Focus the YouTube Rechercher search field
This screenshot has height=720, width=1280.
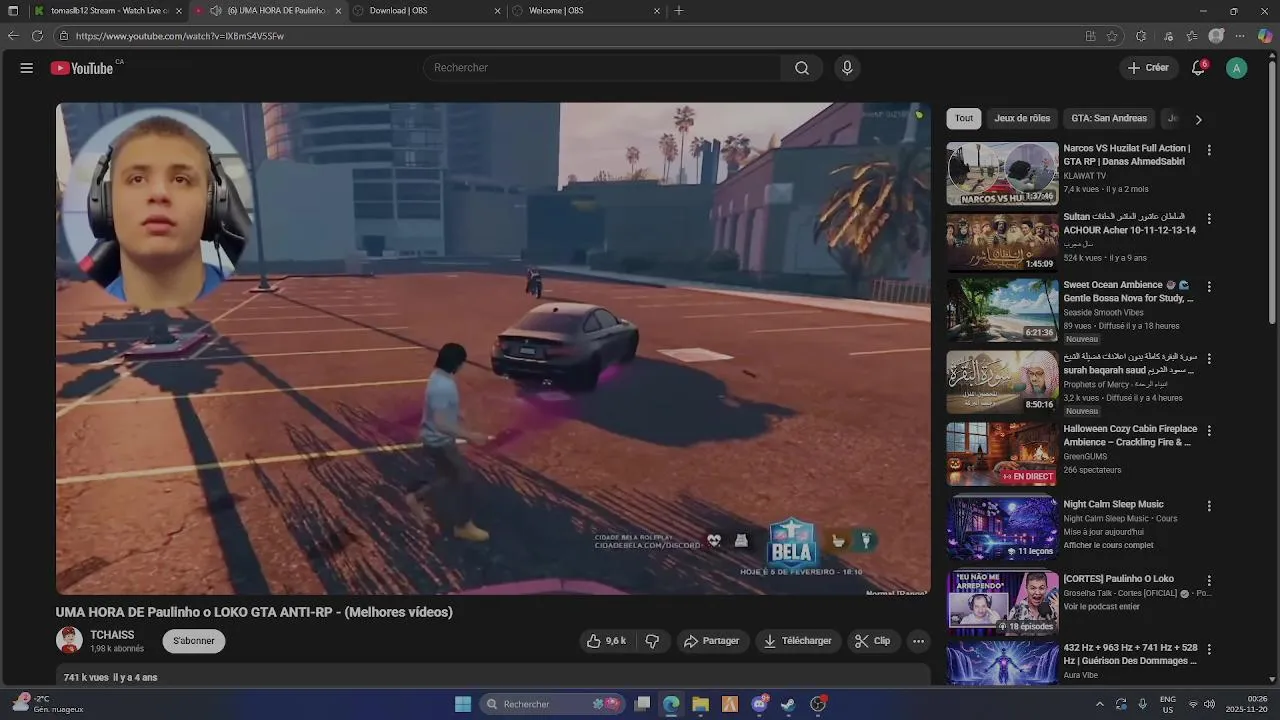pyautogui.click(x=602, y=68)
